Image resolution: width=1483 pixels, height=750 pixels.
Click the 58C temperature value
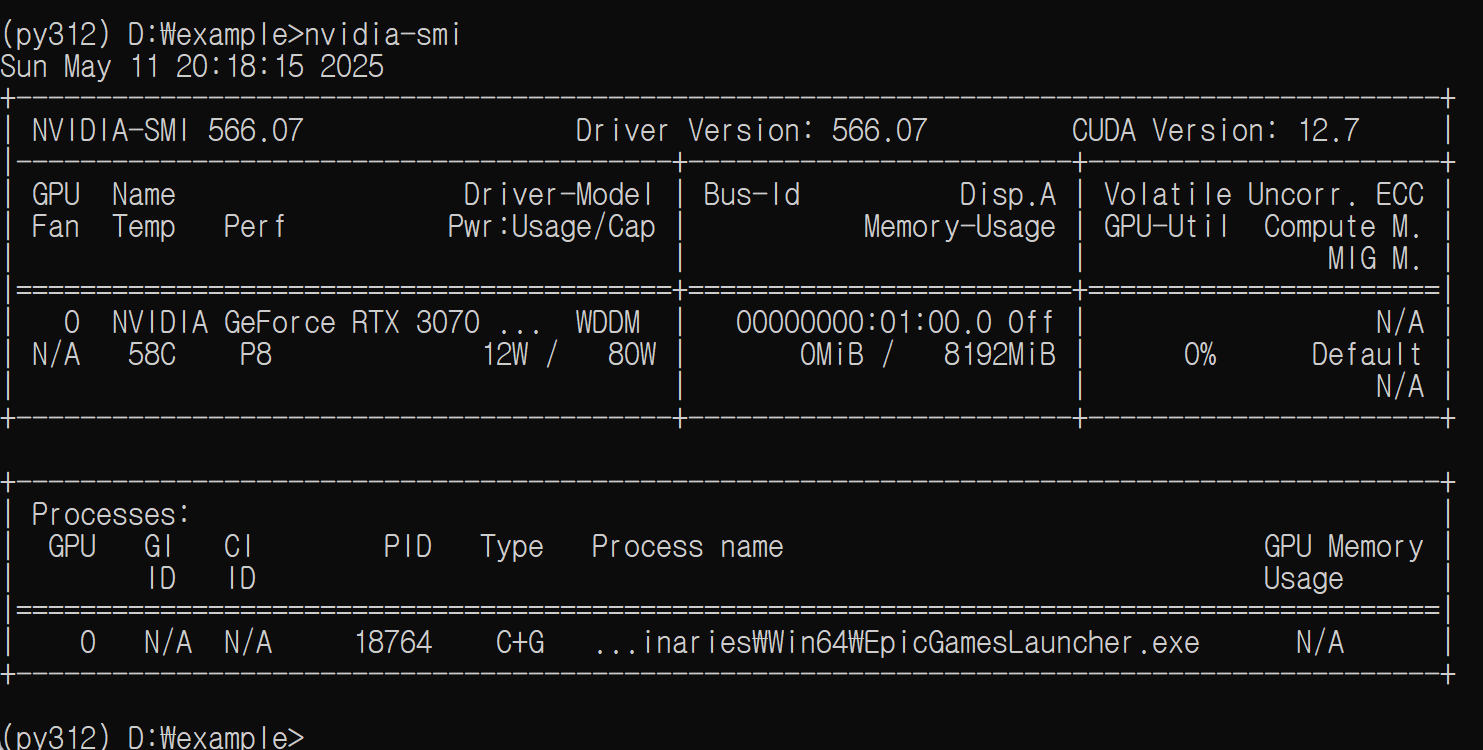tap(152, 355)
